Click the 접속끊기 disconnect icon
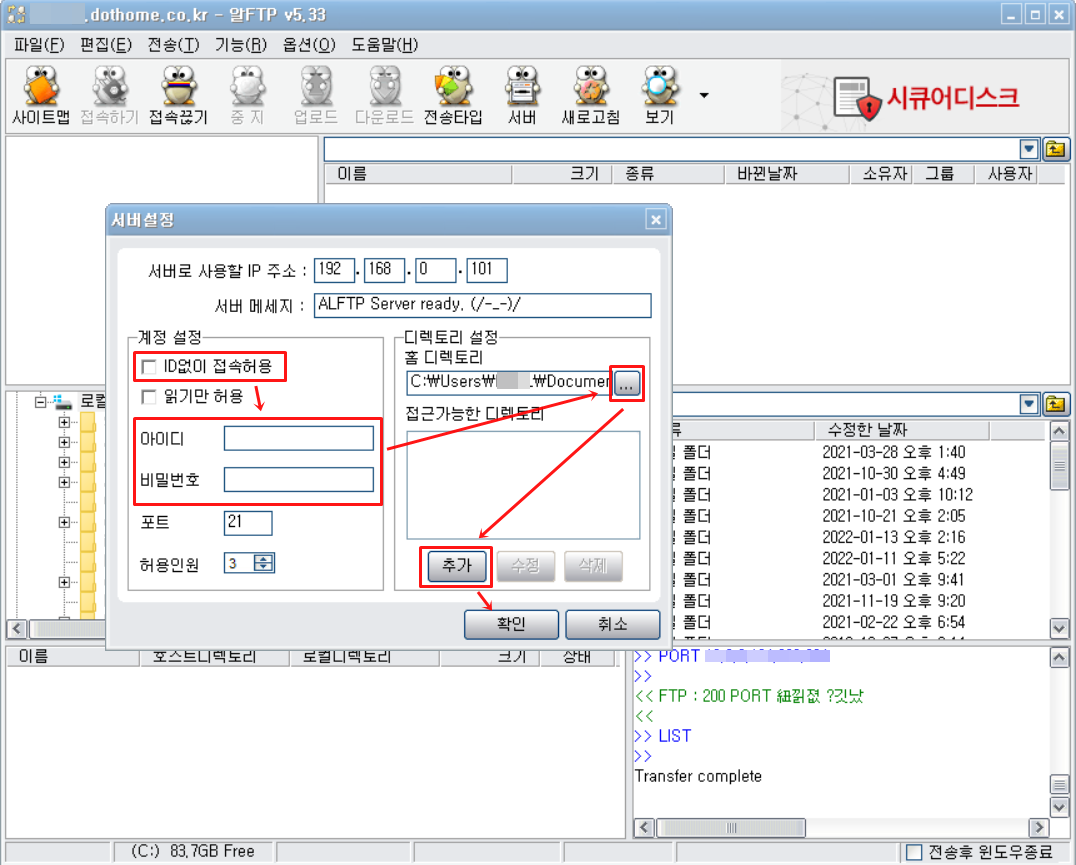 tap(178, 95)
